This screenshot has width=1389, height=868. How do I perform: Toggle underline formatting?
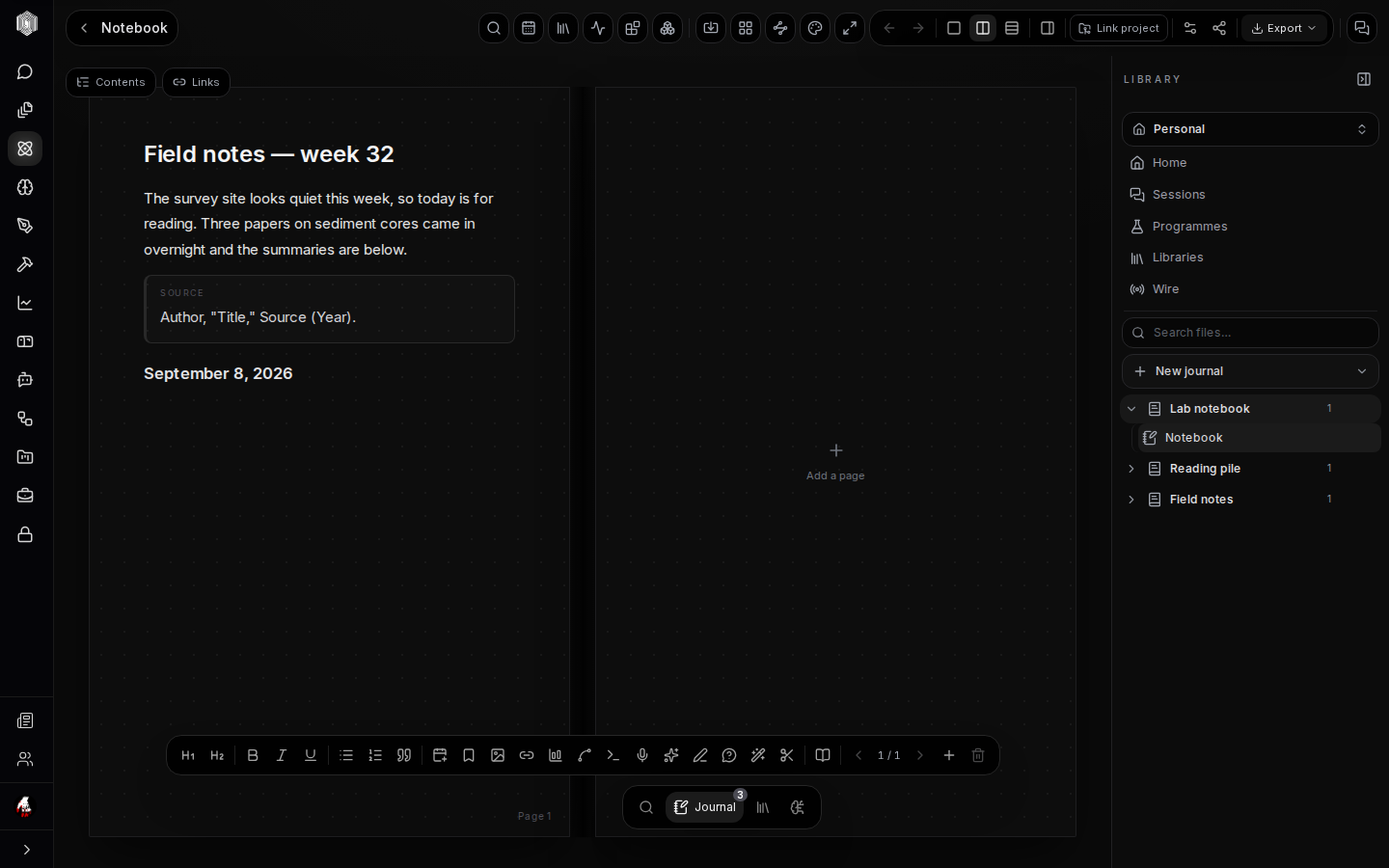311,755
